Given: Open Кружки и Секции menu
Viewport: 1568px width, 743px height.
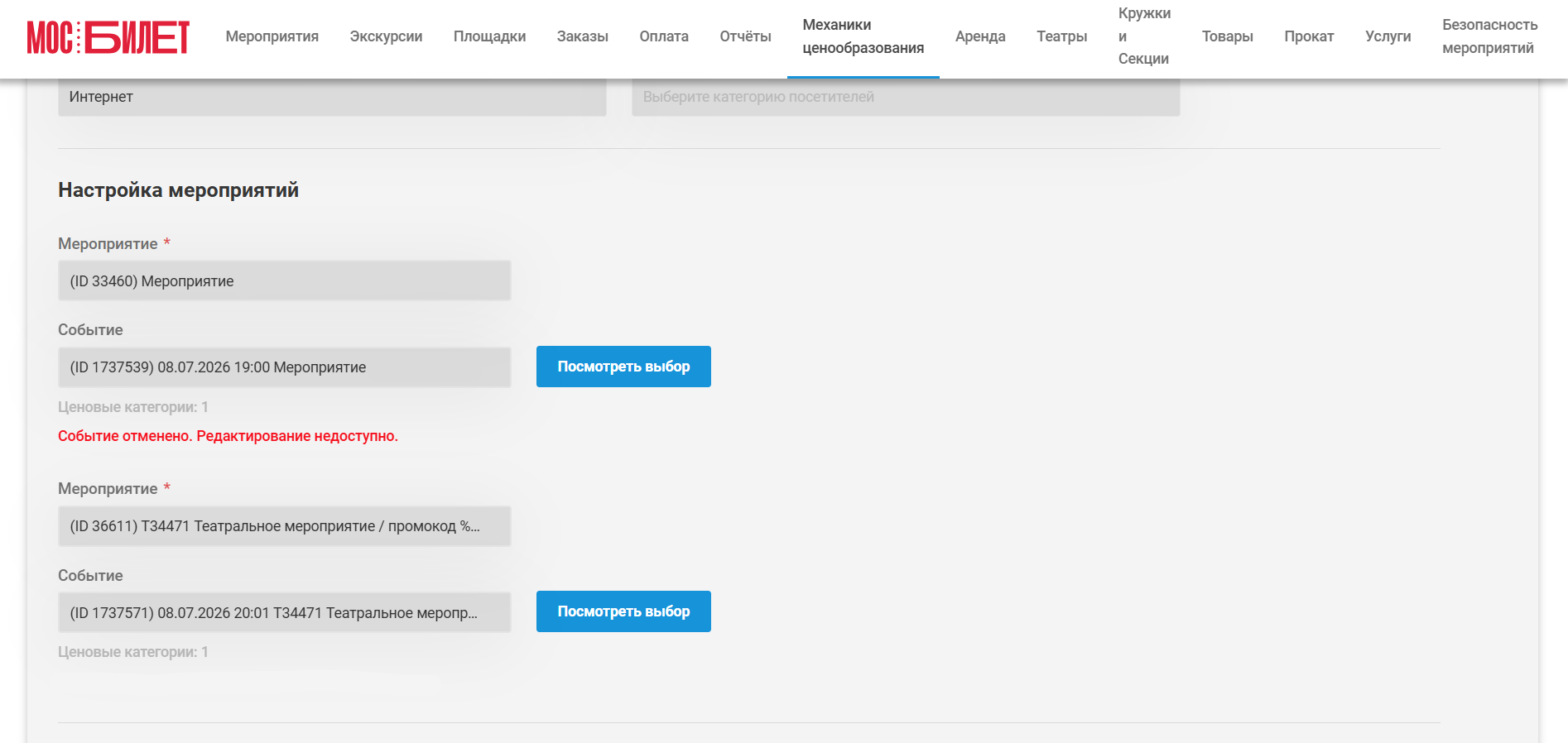Looking at the screenshot, I should click(x=1144, y=36).
